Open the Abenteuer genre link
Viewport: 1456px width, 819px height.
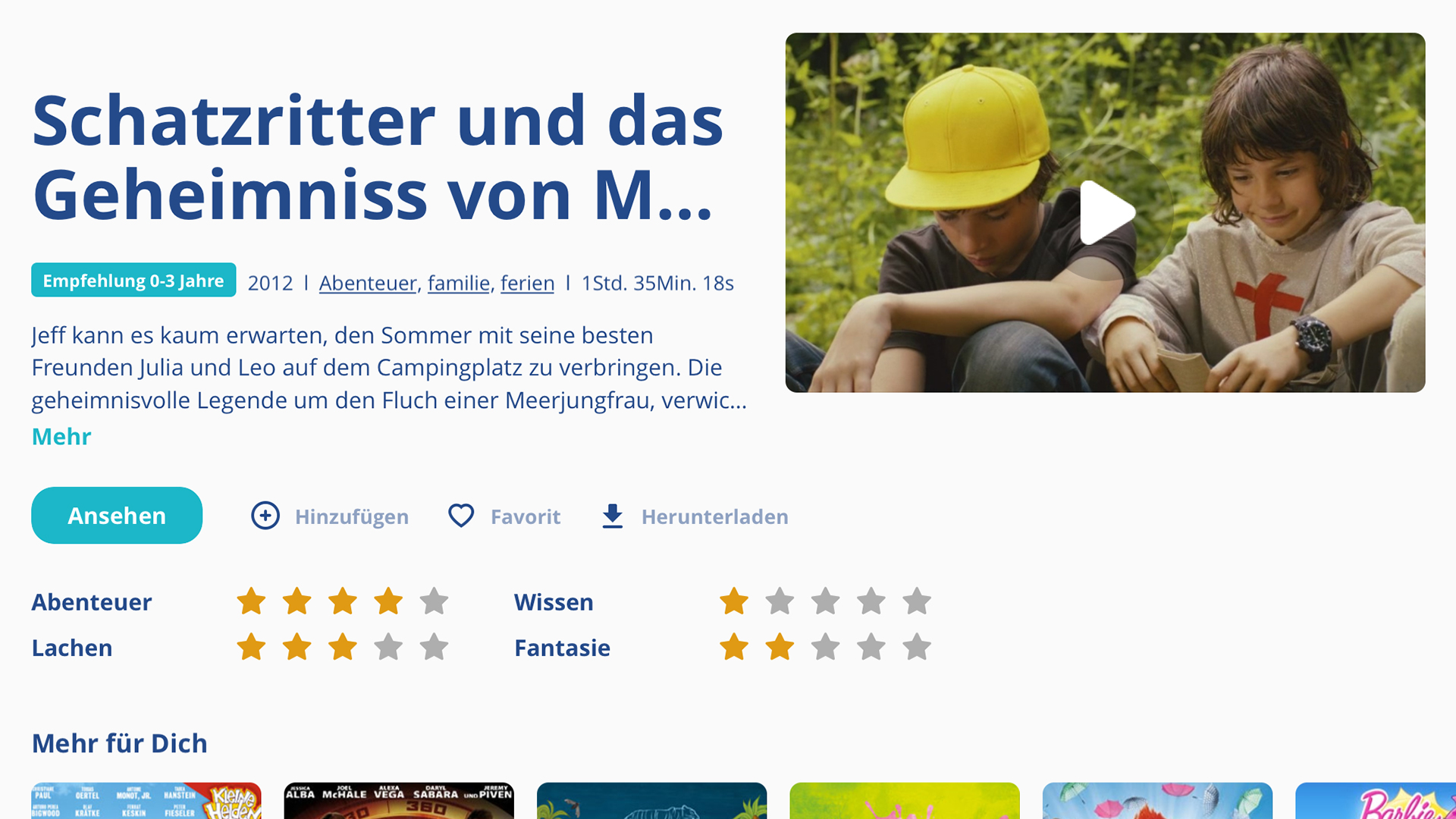click(x=367, y=283)
